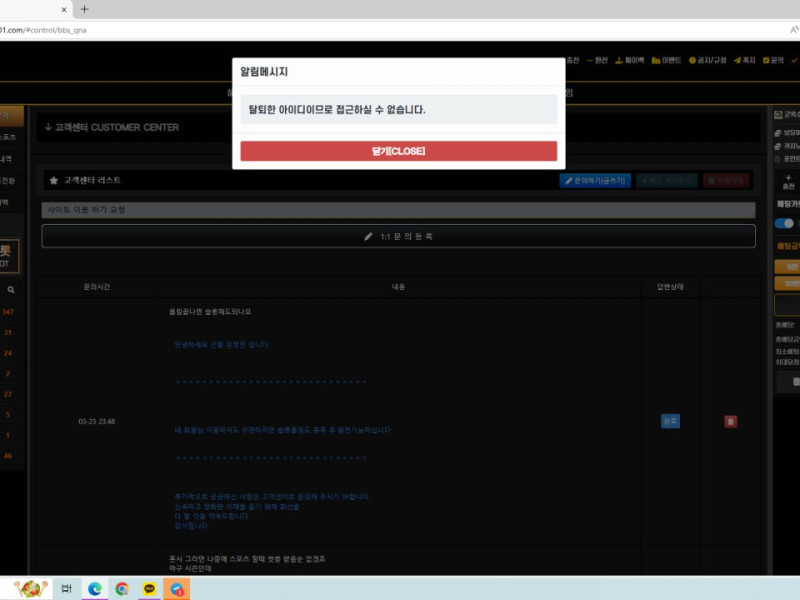Open a new browser tab with plus button
Viewport: 800px width, 600px height.
84,9
